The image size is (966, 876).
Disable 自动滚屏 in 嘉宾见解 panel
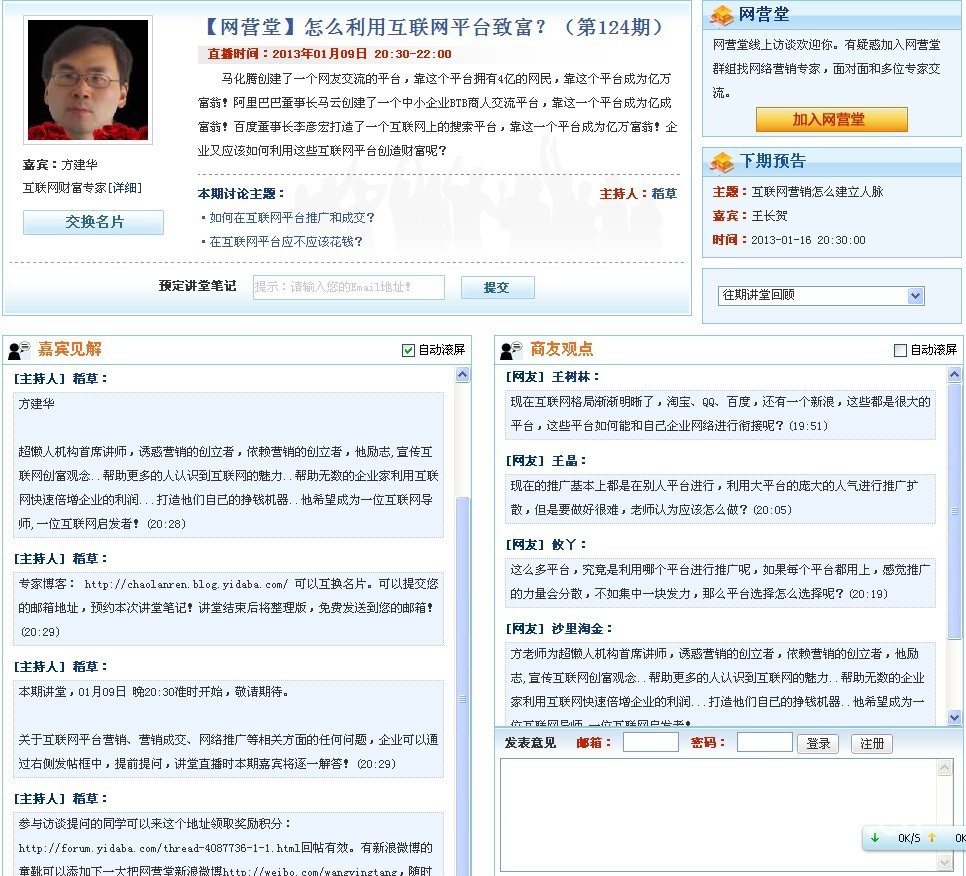pyautogui.click(x=408, y=351)
